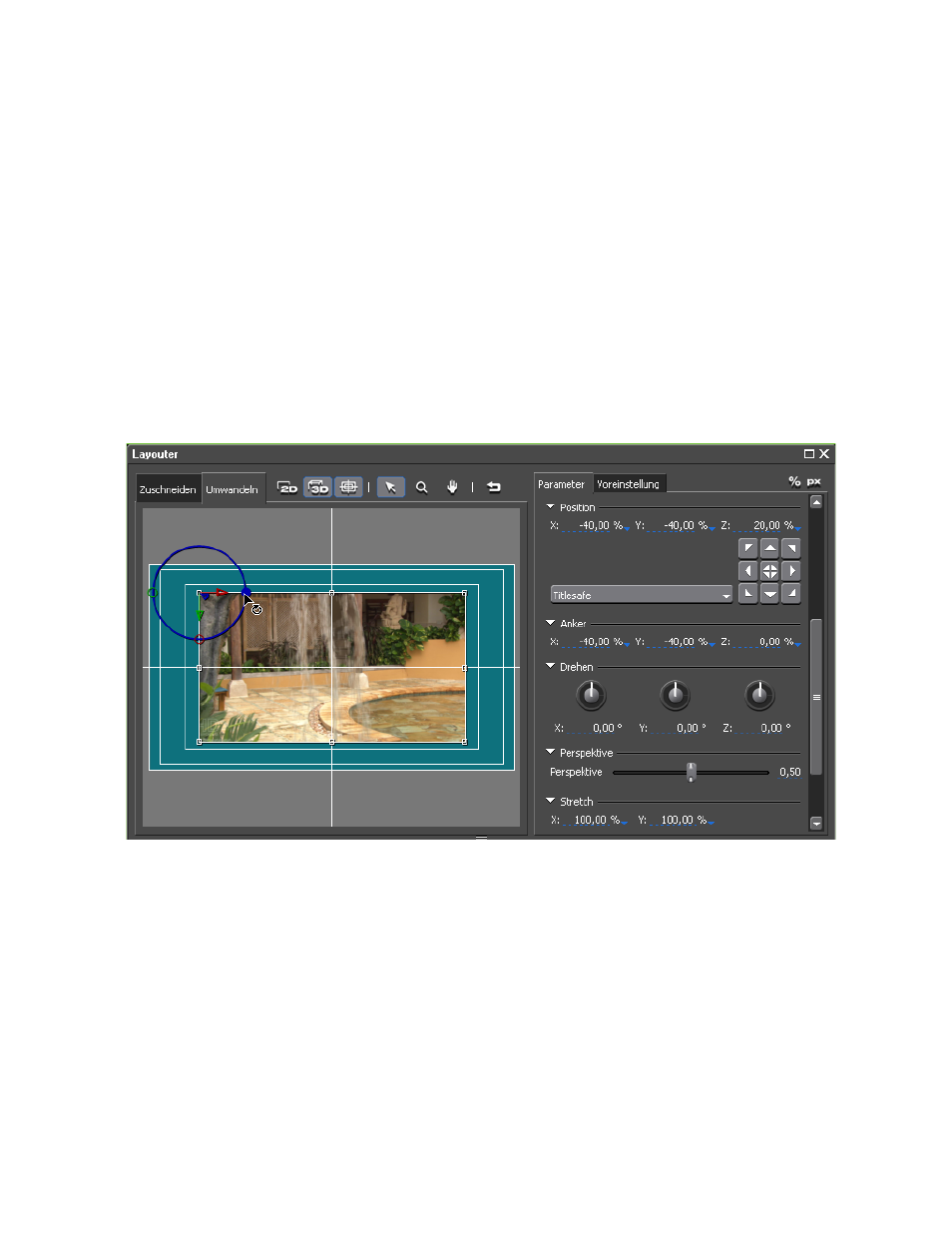Click the top-right corner handle of image

(464, 593)
